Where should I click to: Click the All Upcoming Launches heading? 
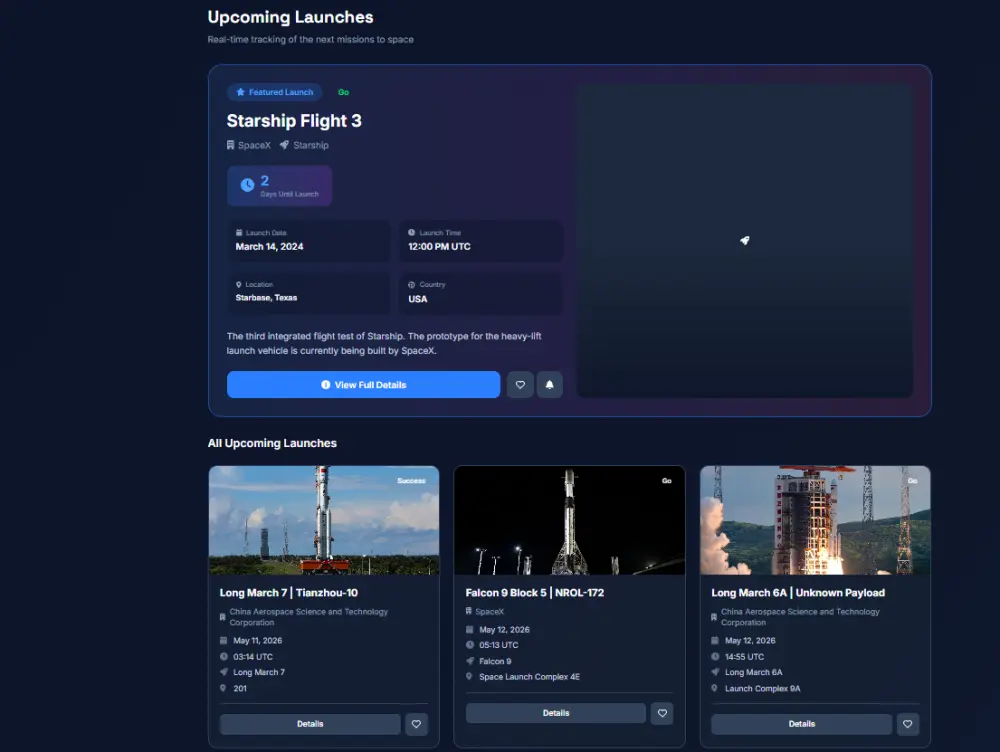point(272,443)
